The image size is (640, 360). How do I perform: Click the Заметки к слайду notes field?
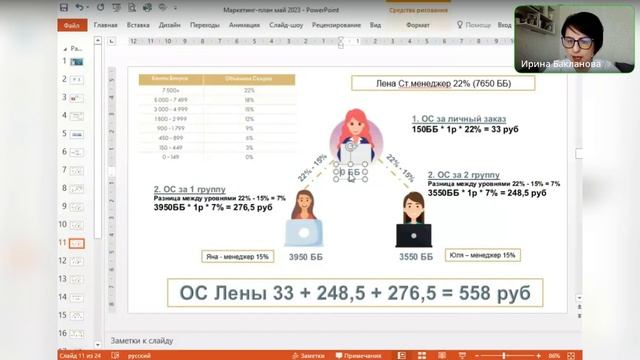(142, 340)
